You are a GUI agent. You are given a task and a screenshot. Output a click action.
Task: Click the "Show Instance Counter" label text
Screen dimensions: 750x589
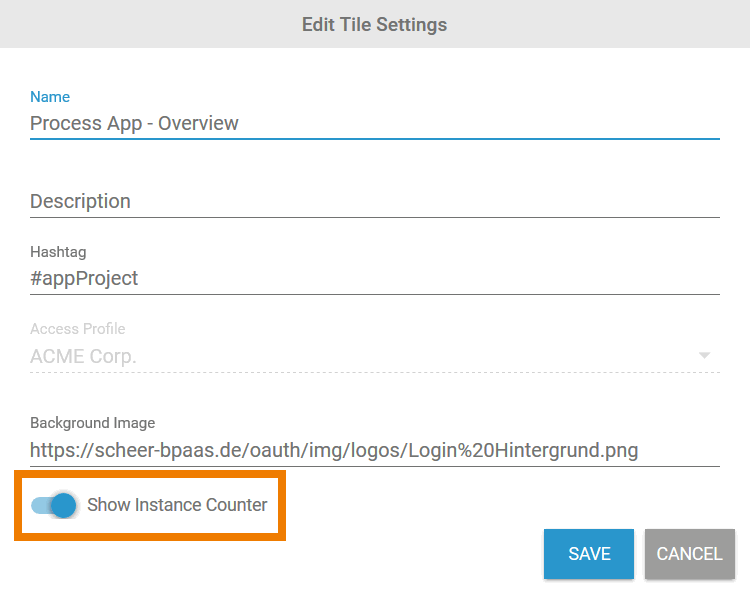tap(177, 505)
